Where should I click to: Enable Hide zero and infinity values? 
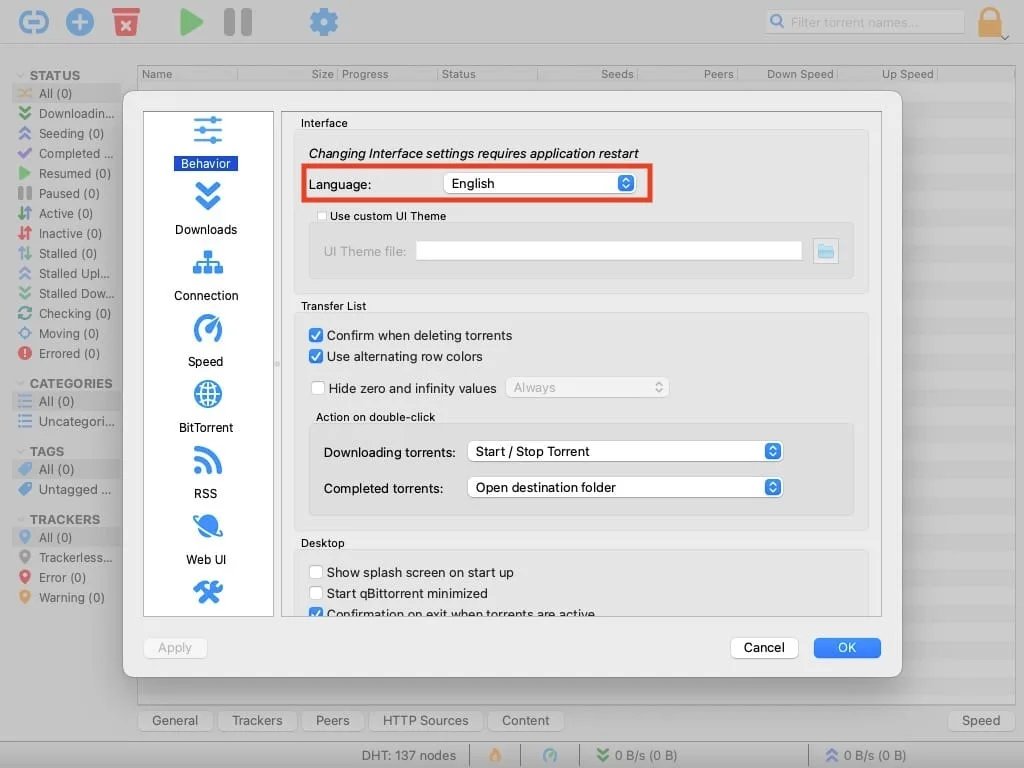tap(318, 388)
